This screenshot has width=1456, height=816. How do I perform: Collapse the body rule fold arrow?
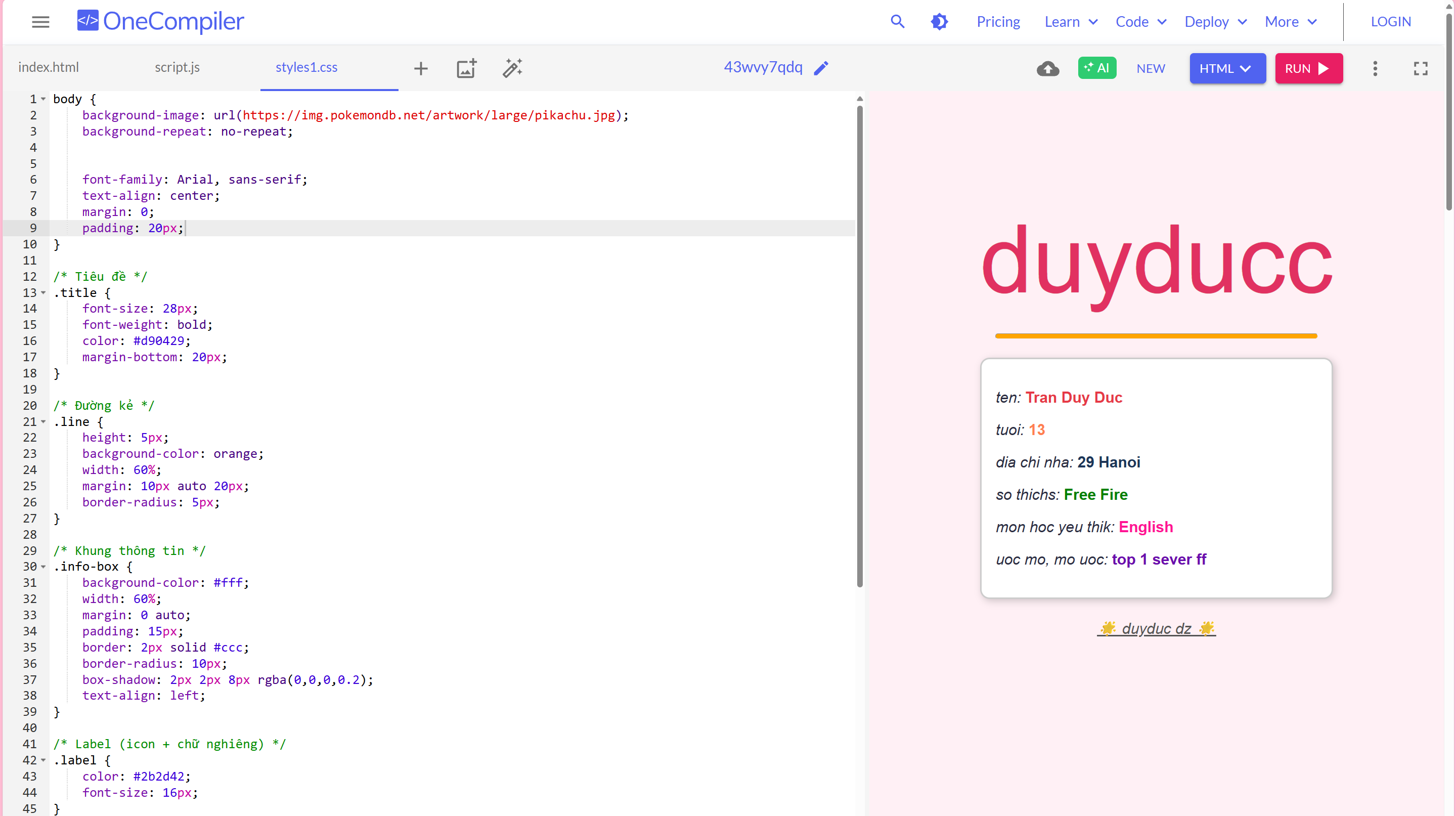click(43, 100)
